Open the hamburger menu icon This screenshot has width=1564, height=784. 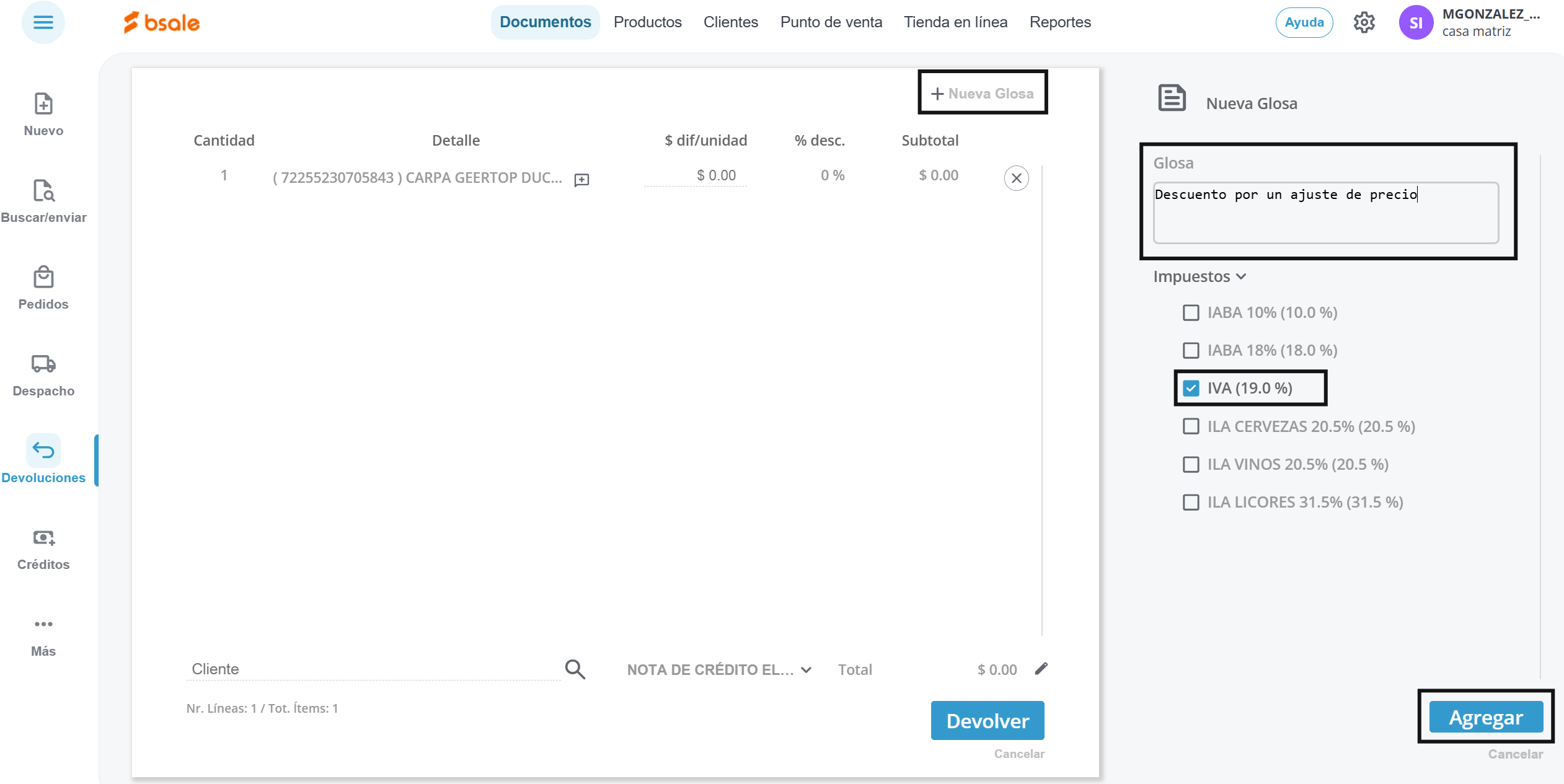43,23
